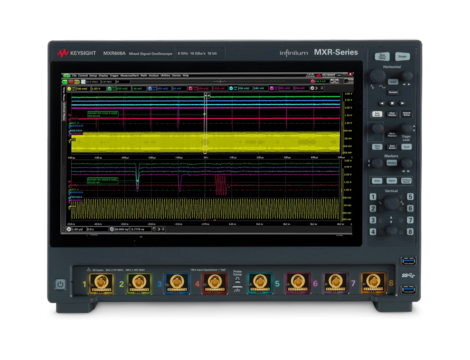Tap the Auto Scale key

tap(377, 114)
